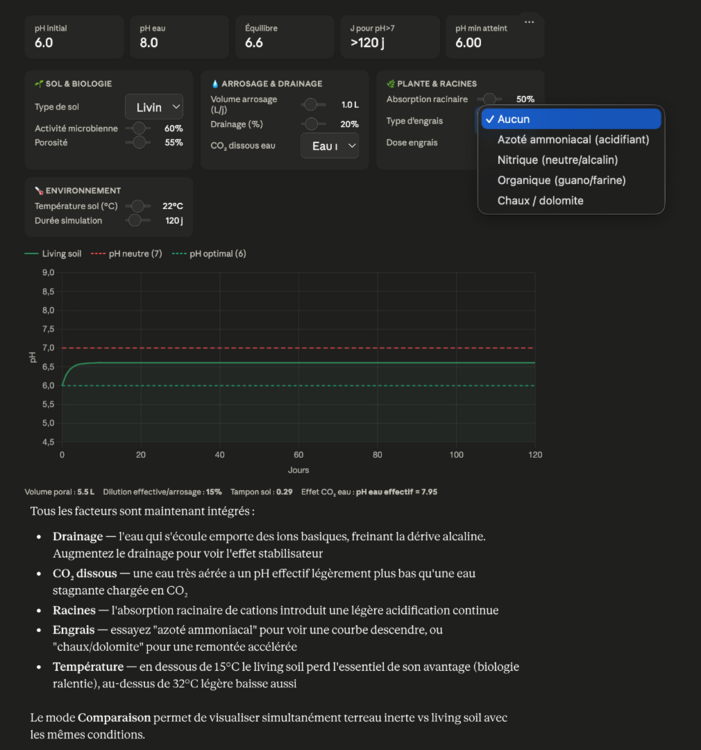Click the bold Racines bullet heading
701x750 pixels.
click(74, 610)
